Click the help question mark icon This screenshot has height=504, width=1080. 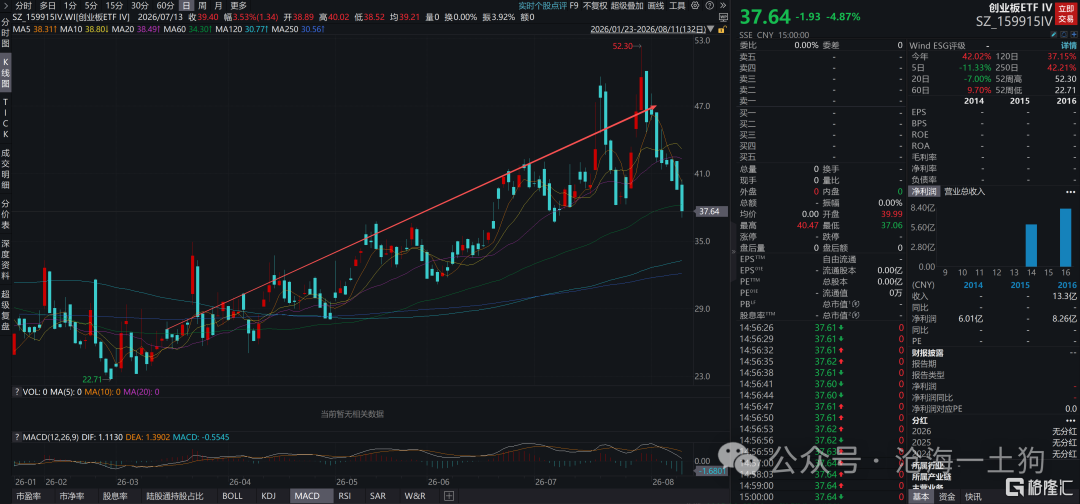tap(709, 6)
